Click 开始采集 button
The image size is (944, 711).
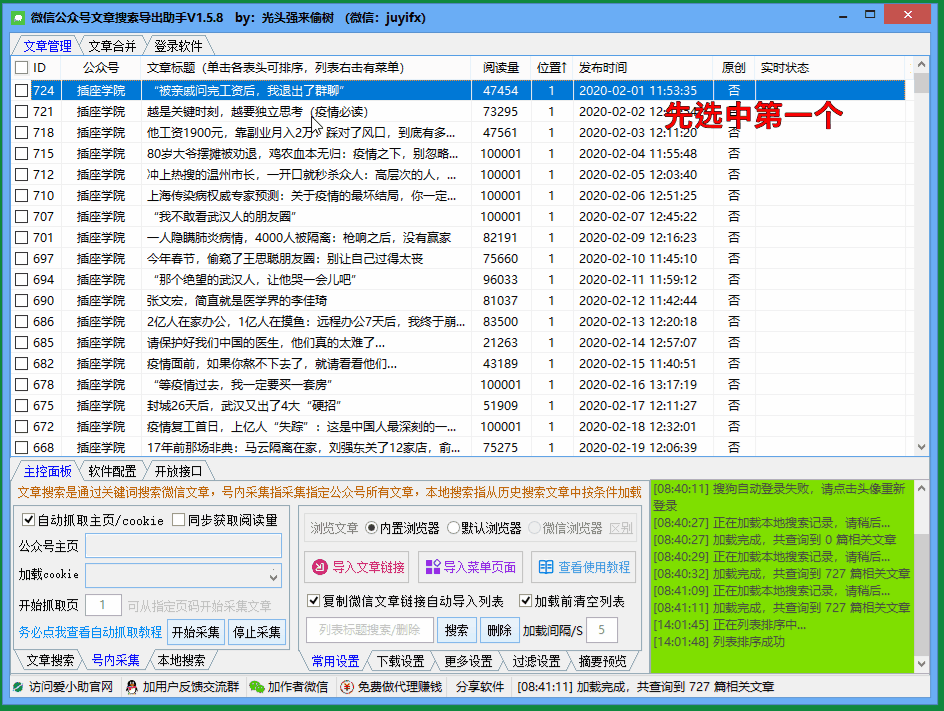196,632
